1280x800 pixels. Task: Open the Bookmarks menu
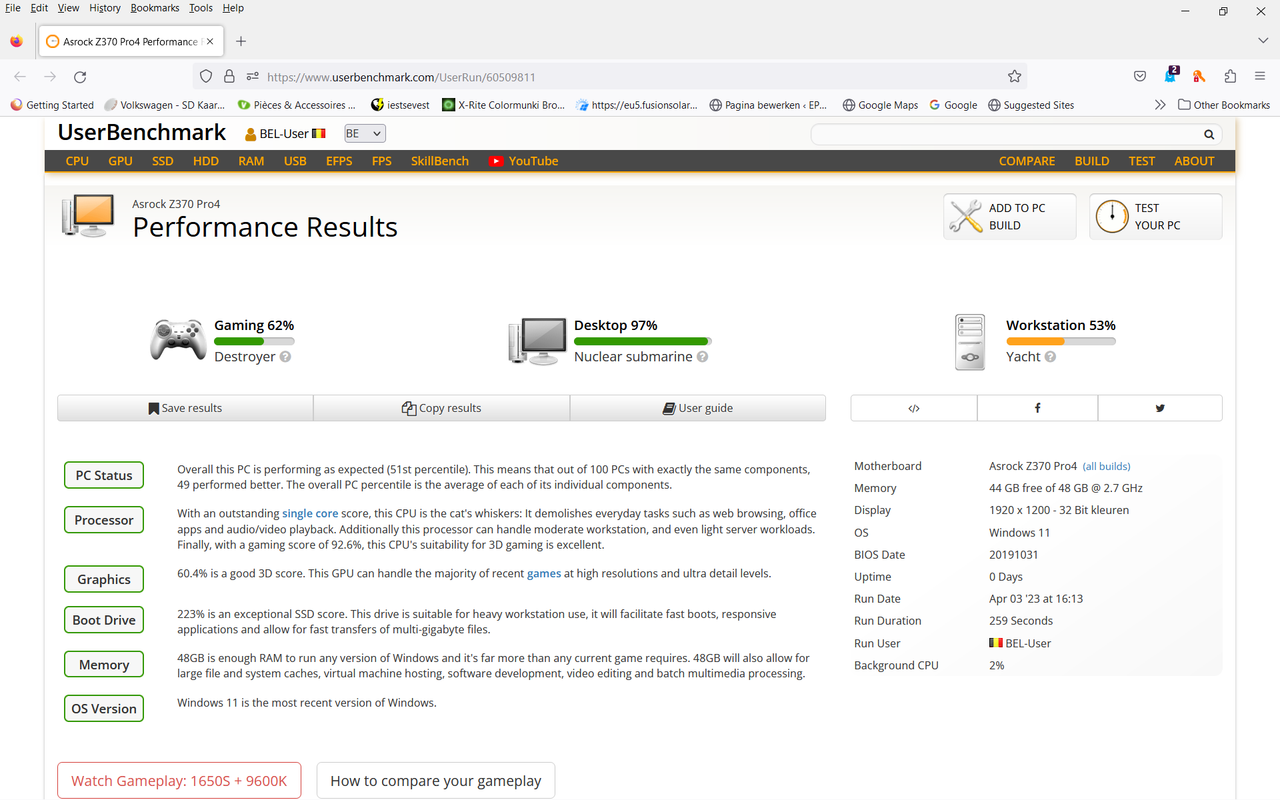pyautogui.click(x=155, y=8)
